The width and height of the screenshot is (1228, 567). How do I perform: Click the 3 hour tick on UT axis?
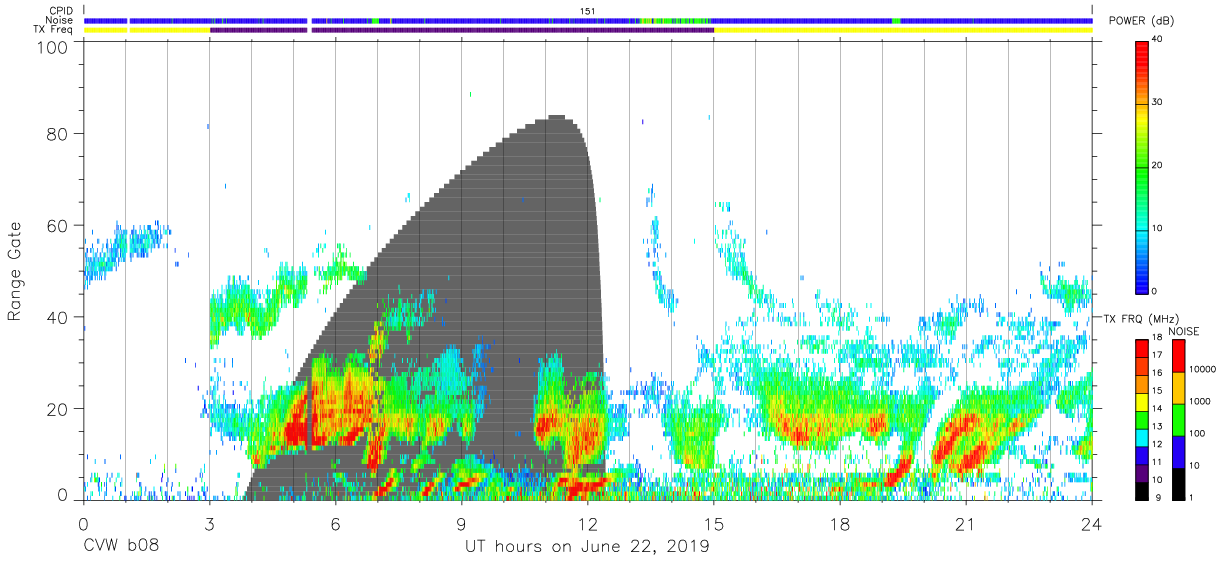(x=209, y=523)
